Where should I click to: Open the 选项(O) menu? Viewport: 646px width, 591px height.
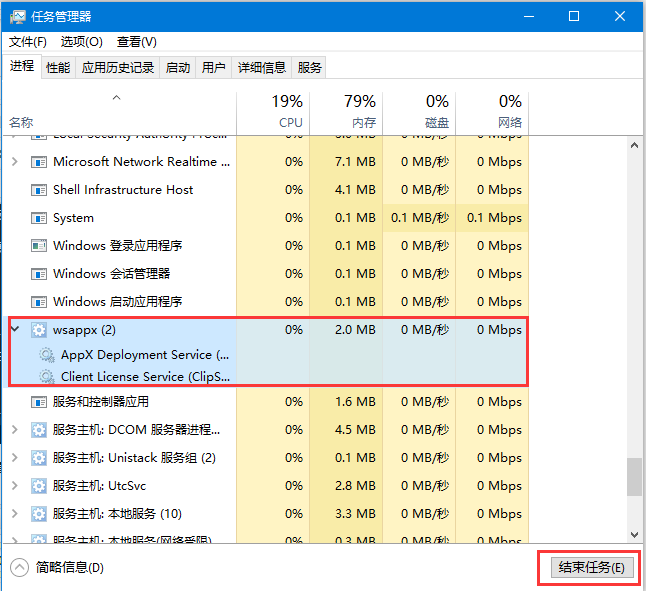coord(82,42)
